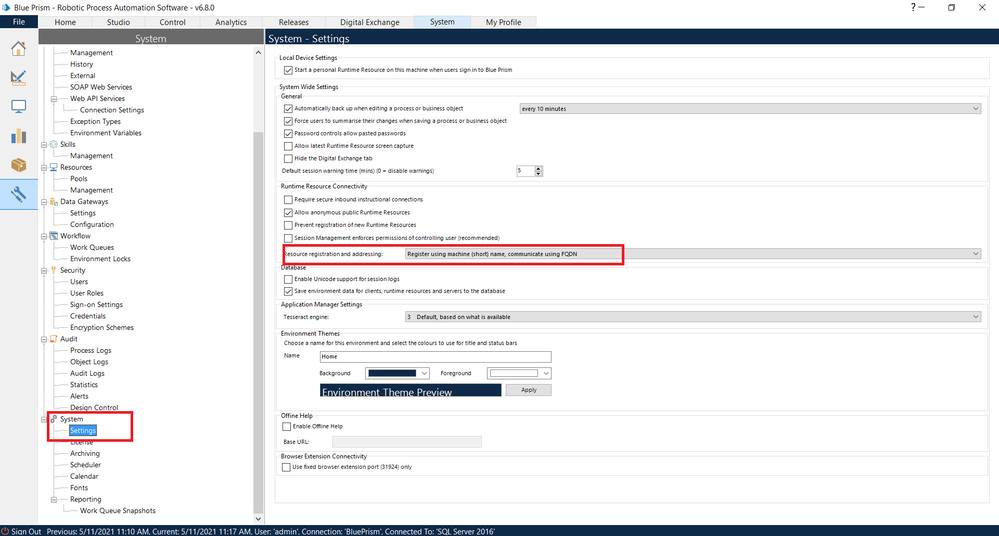Enable Use fixed browser extension port checkbox
Image resolution: width=999 pixels, height=536 pixels.
coord(286,467)
